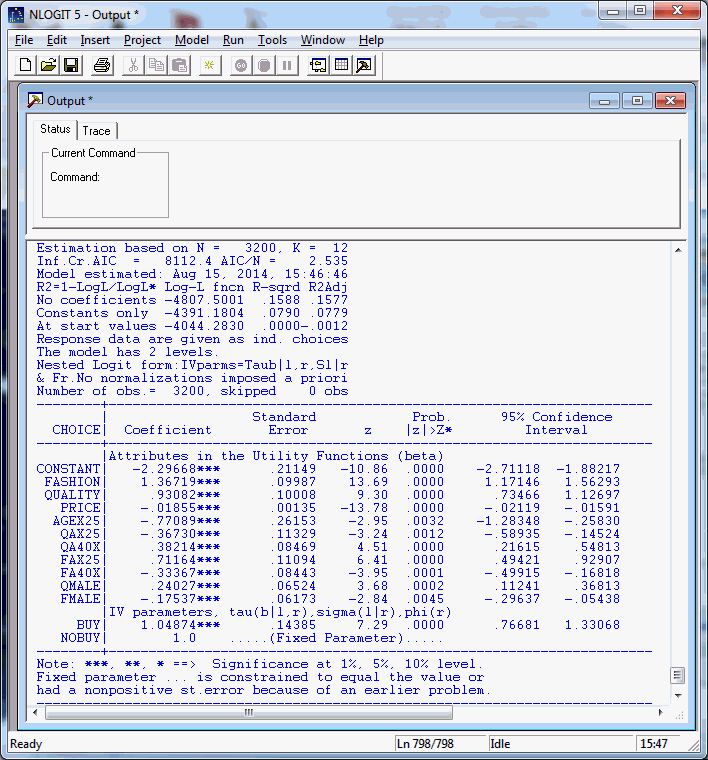
Task: Open the Help menu
Action: click(x=371, y=40)
